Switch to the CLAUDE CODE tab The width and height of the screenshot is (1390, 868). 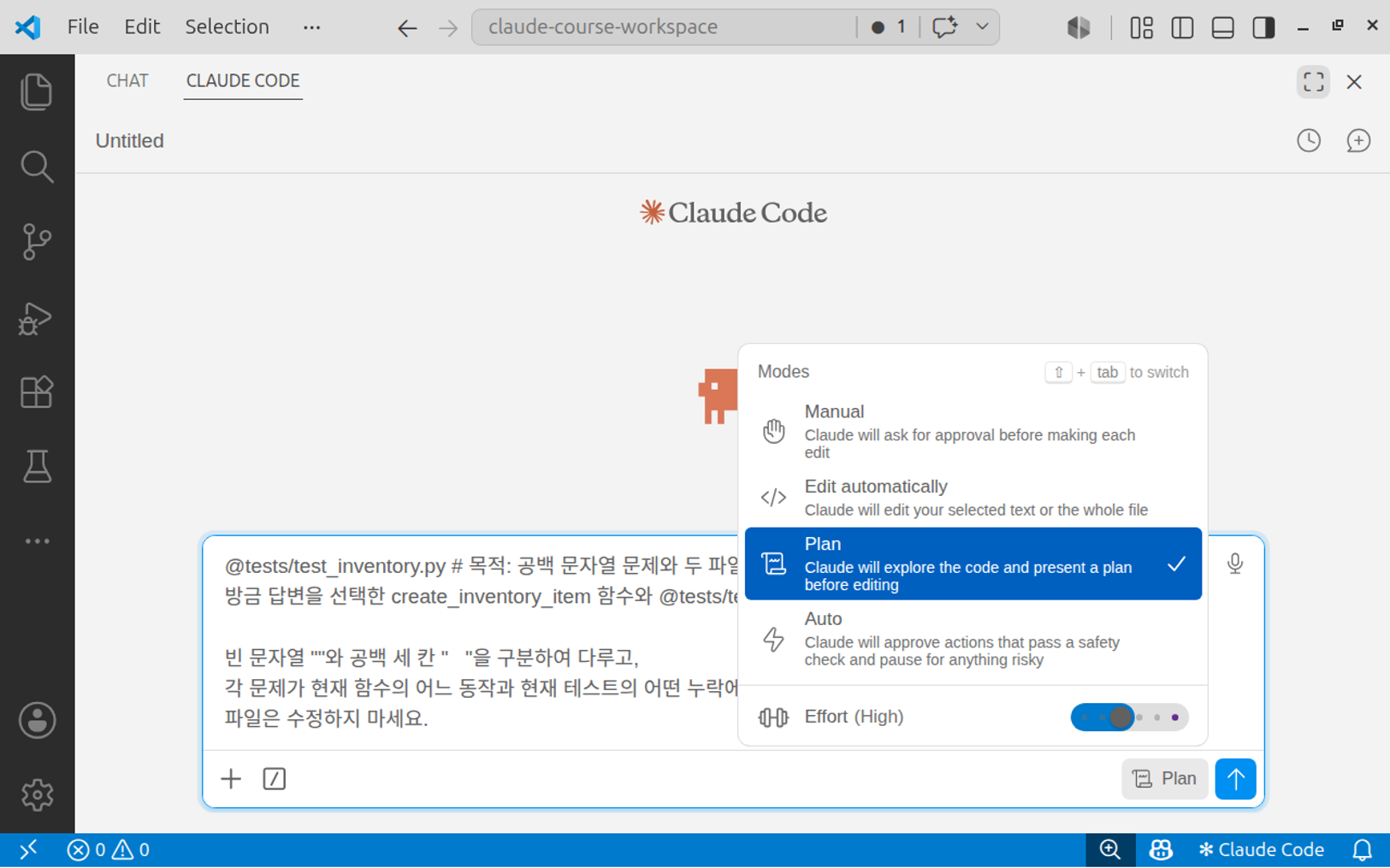pos(243,80)
